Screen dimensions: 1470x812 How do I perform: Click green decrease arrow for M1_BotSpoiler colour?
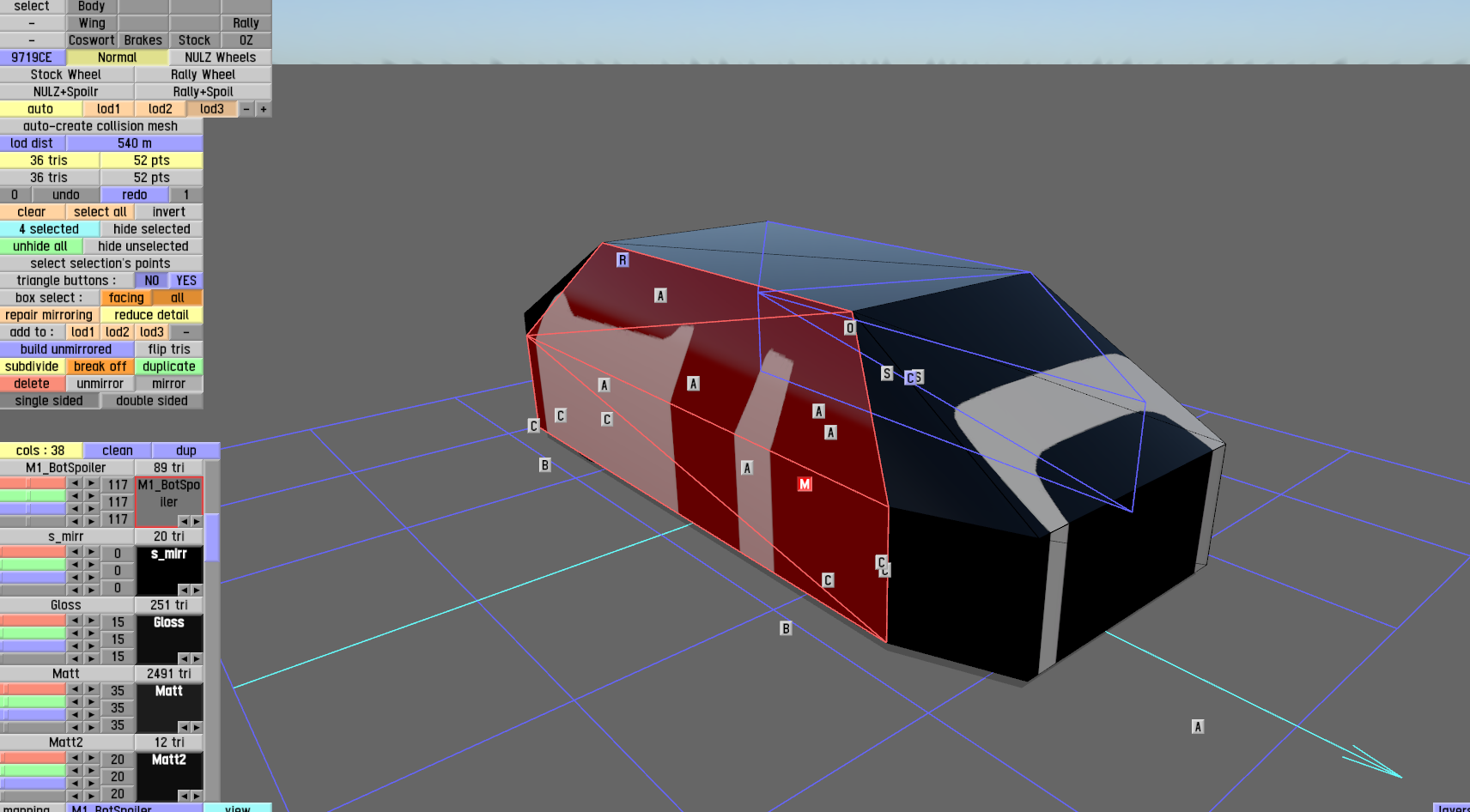[x=75, y=496]
